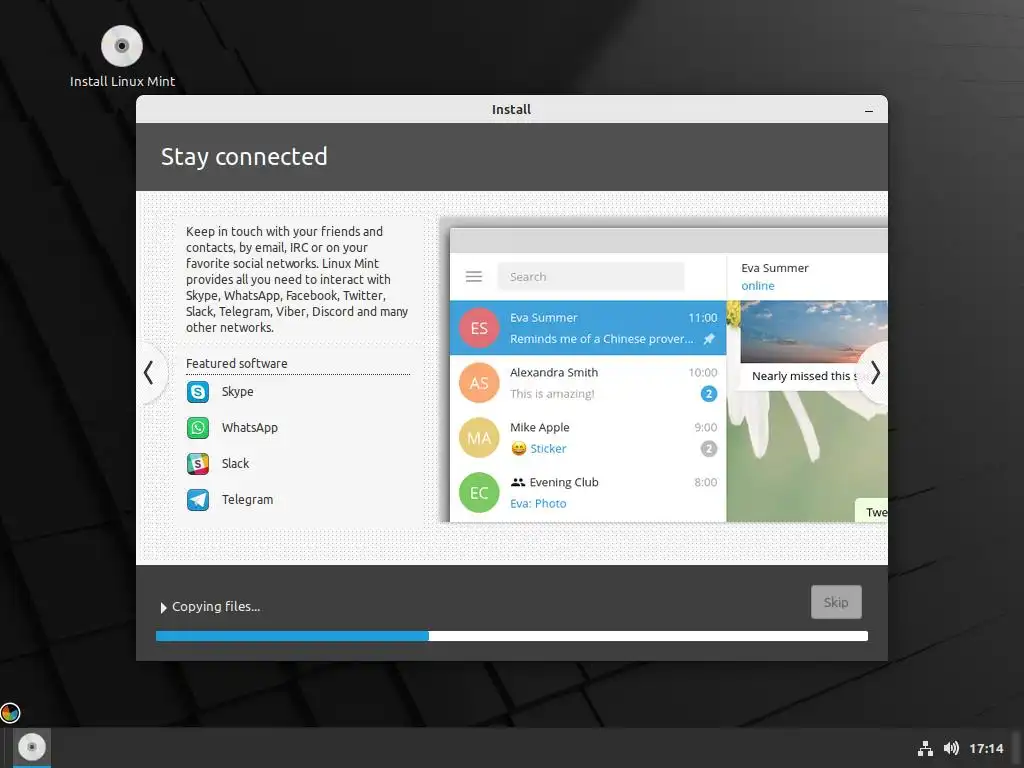Click the "Eva: Photo" message preview

538,504
